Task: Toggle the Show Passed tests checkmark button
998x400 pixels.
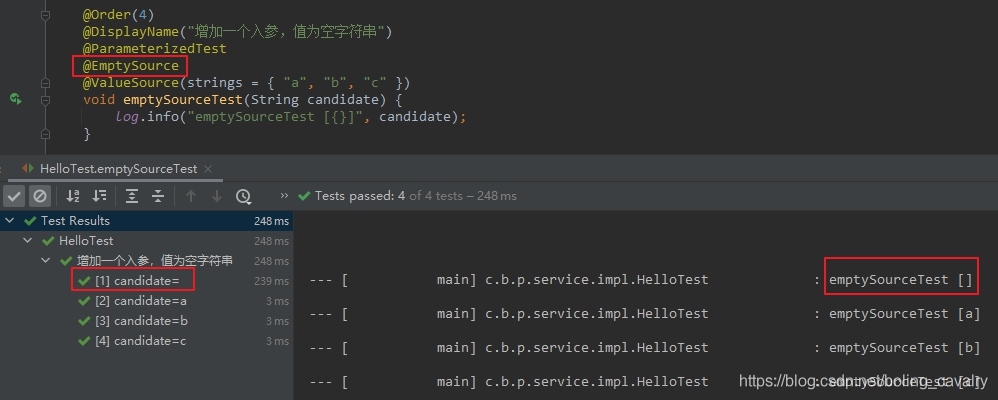Action: [x=13, y=196]
